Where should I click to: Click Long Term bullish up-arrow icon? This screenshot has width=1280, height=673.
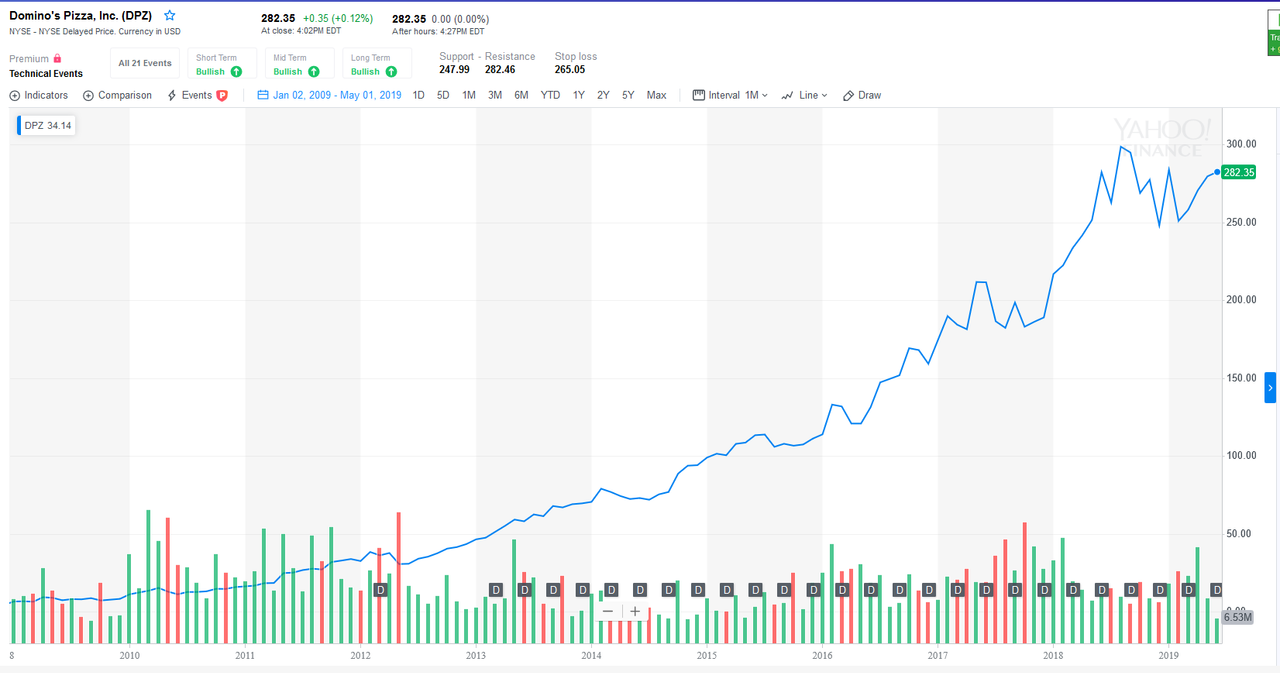point(392,71)
